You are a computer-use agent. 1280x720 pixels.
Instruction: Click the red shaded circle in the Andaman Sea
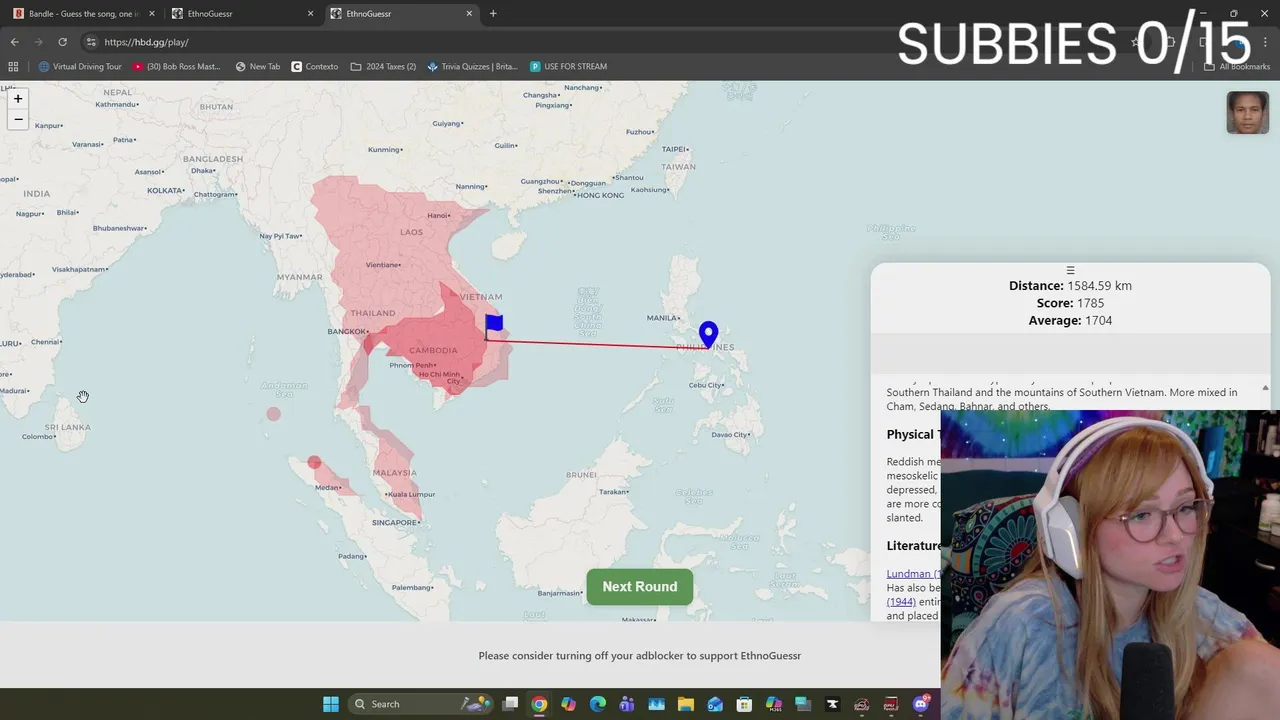(274, 413)
